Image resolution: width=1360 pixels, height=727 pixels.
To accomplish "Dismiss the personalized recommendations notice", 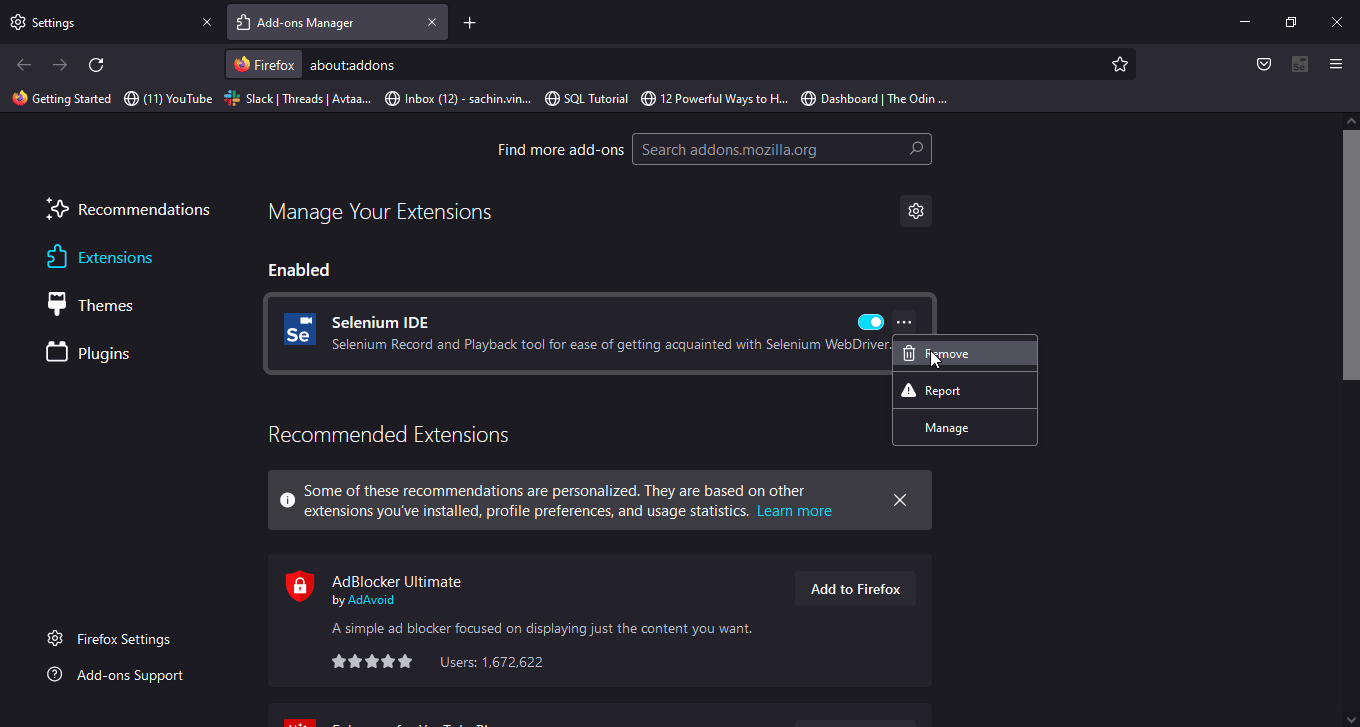I will pyautogui.click(x=900, y=500).
